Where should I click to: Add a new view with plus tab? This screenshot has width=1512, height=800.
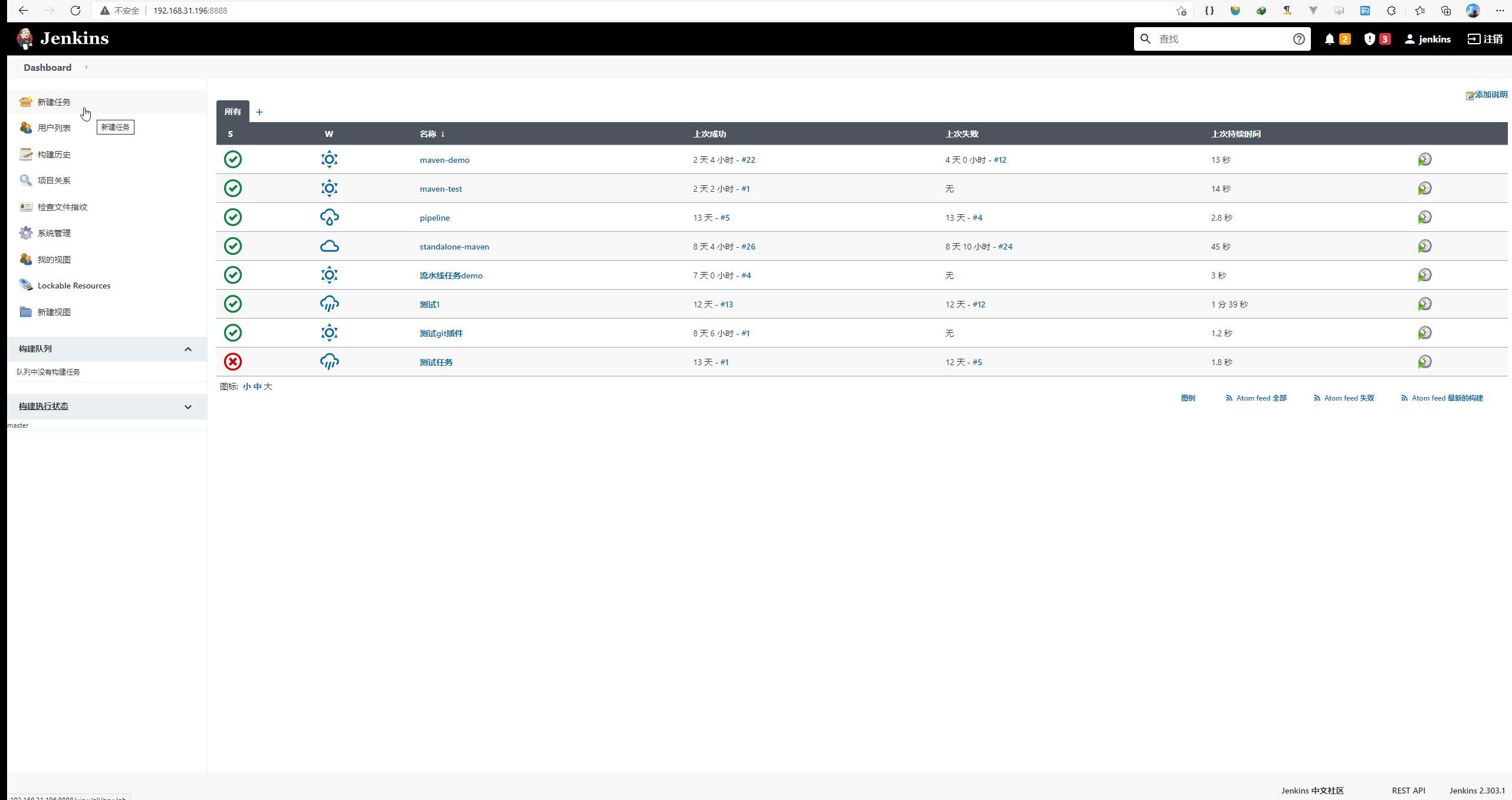pyautogui.click(x=259, y=112)
